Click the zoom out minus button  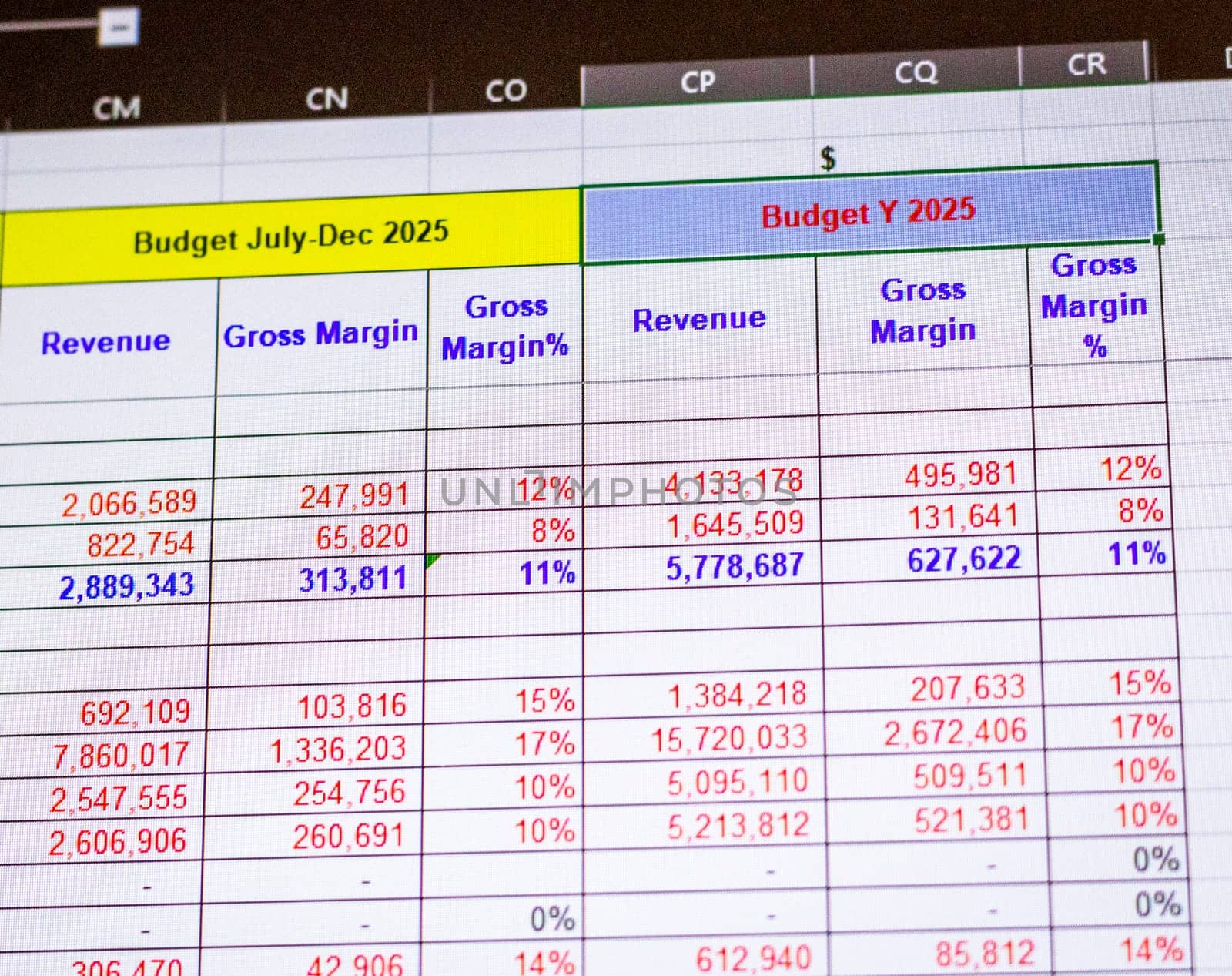[x=119, y=28]
